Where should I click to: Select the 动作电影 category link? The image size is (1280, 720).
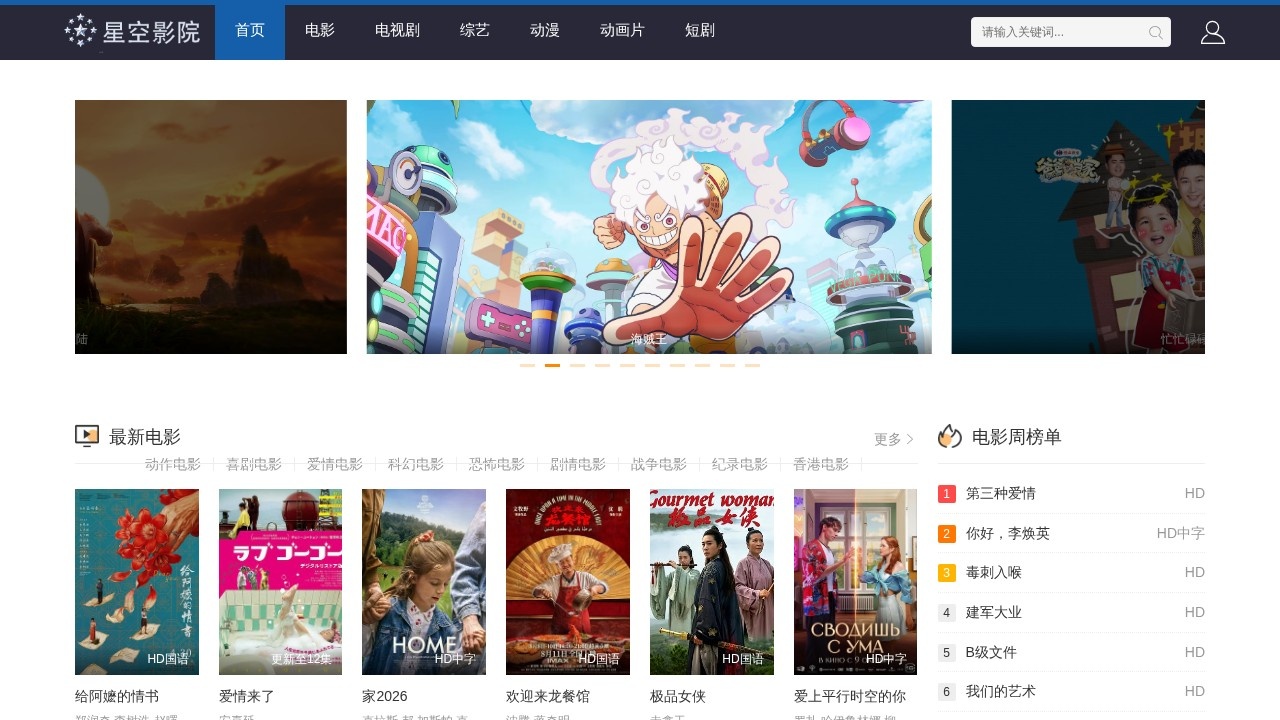(x=173, y=464)
